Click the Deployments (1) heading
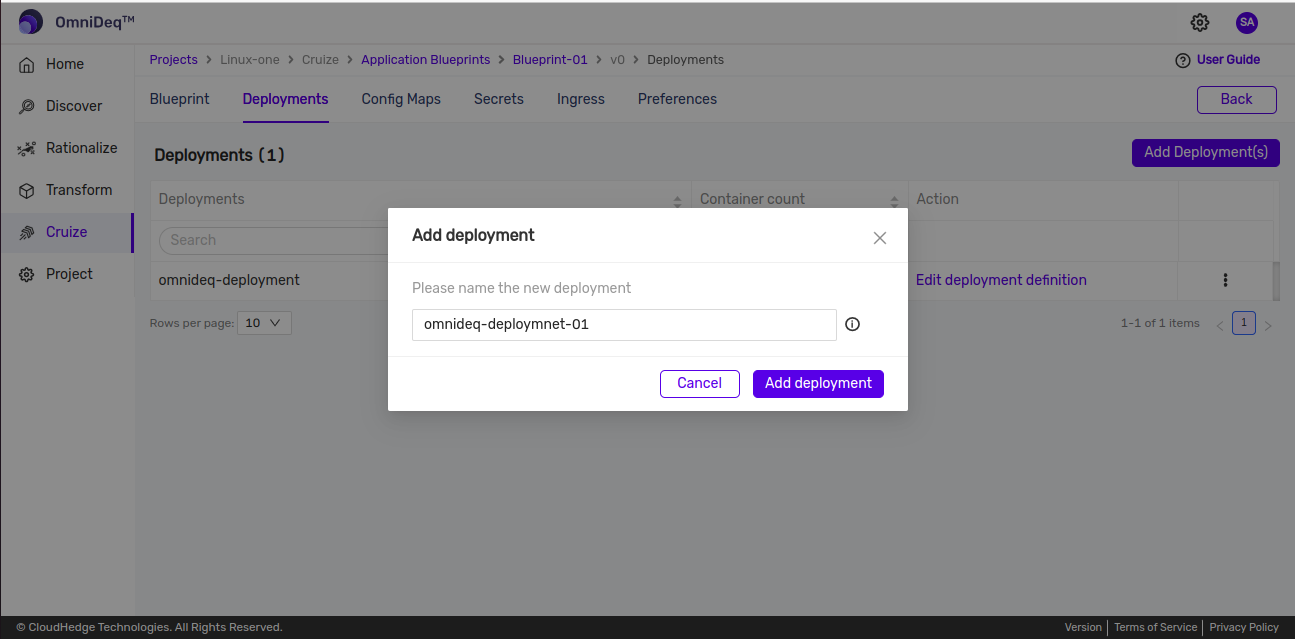Image resolution: width=1295 pixels, height=639 pixels. pyautogui.click(x=220, y=155)
